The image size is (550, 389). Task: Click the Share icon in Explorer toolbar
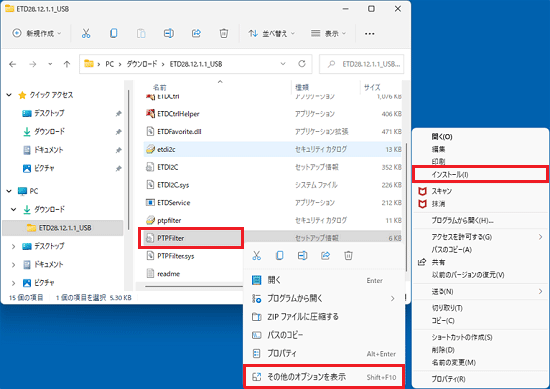196,33
